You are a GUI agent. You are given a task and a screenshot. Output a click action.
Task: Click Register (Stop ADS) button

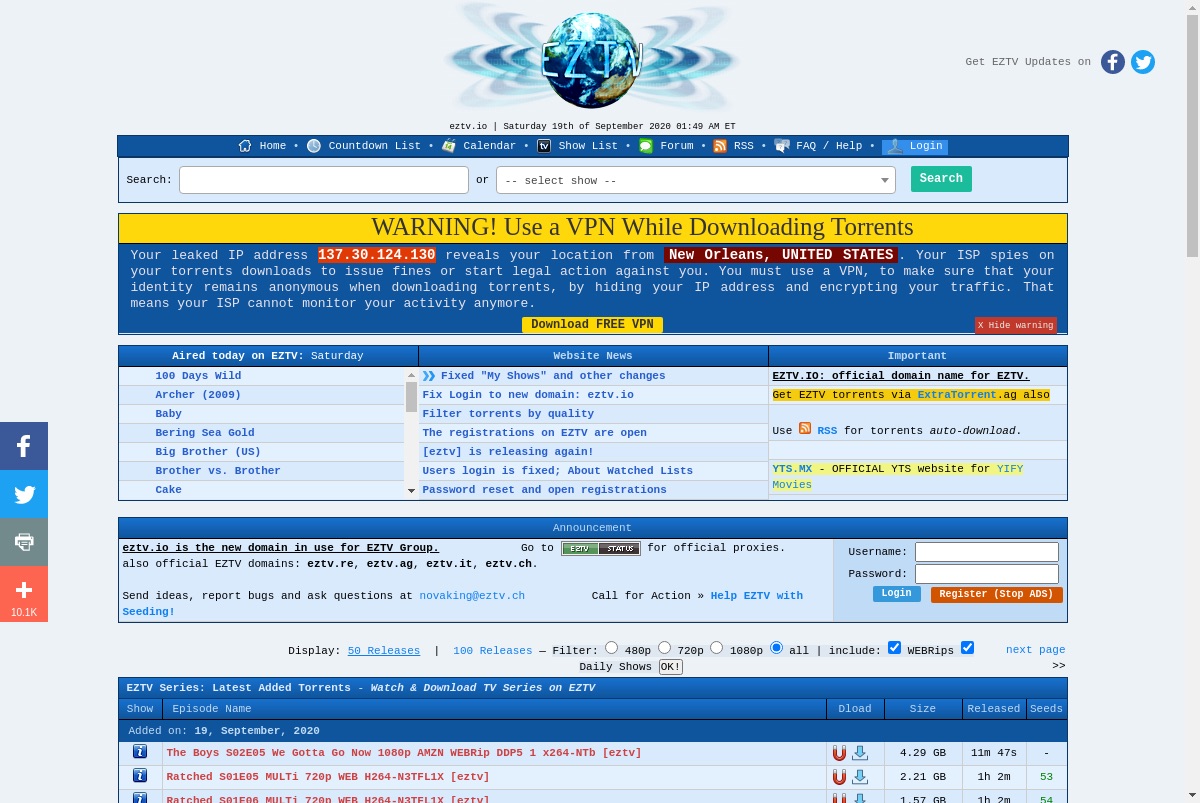[996, 594]
